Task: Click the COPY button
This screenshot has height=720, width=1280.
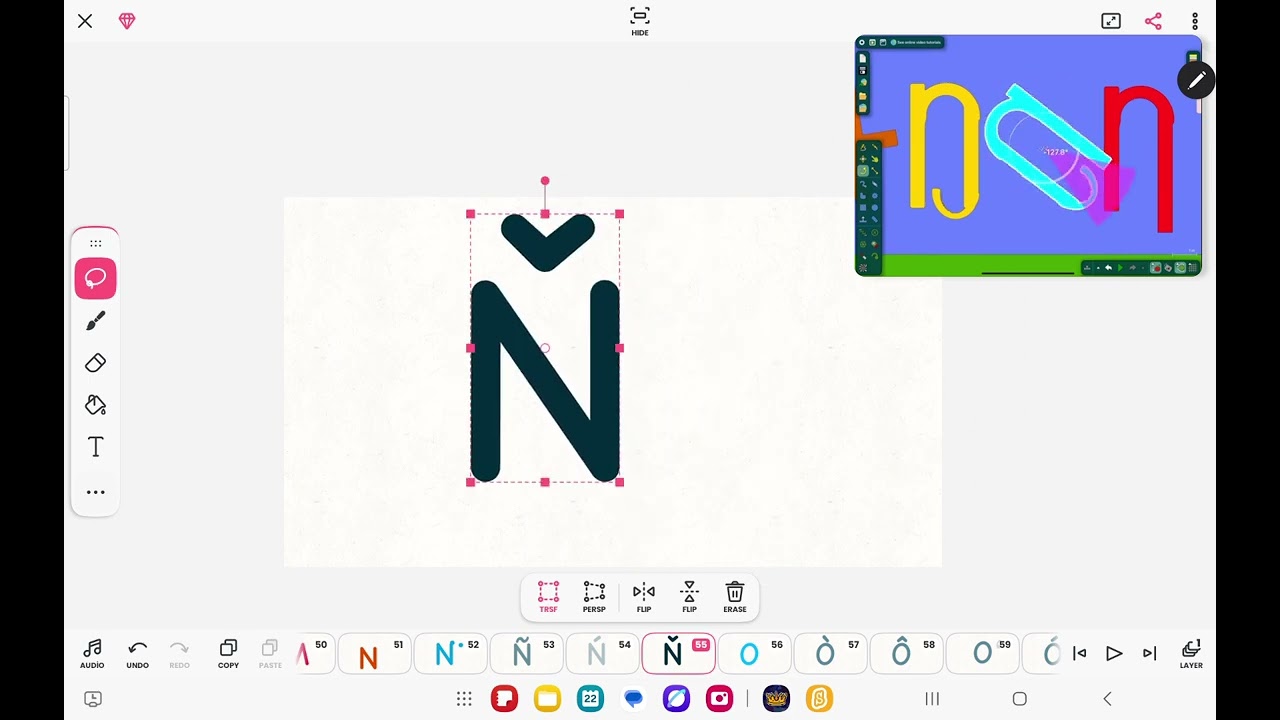Action: pyautogui.click(x=228, y=654)
